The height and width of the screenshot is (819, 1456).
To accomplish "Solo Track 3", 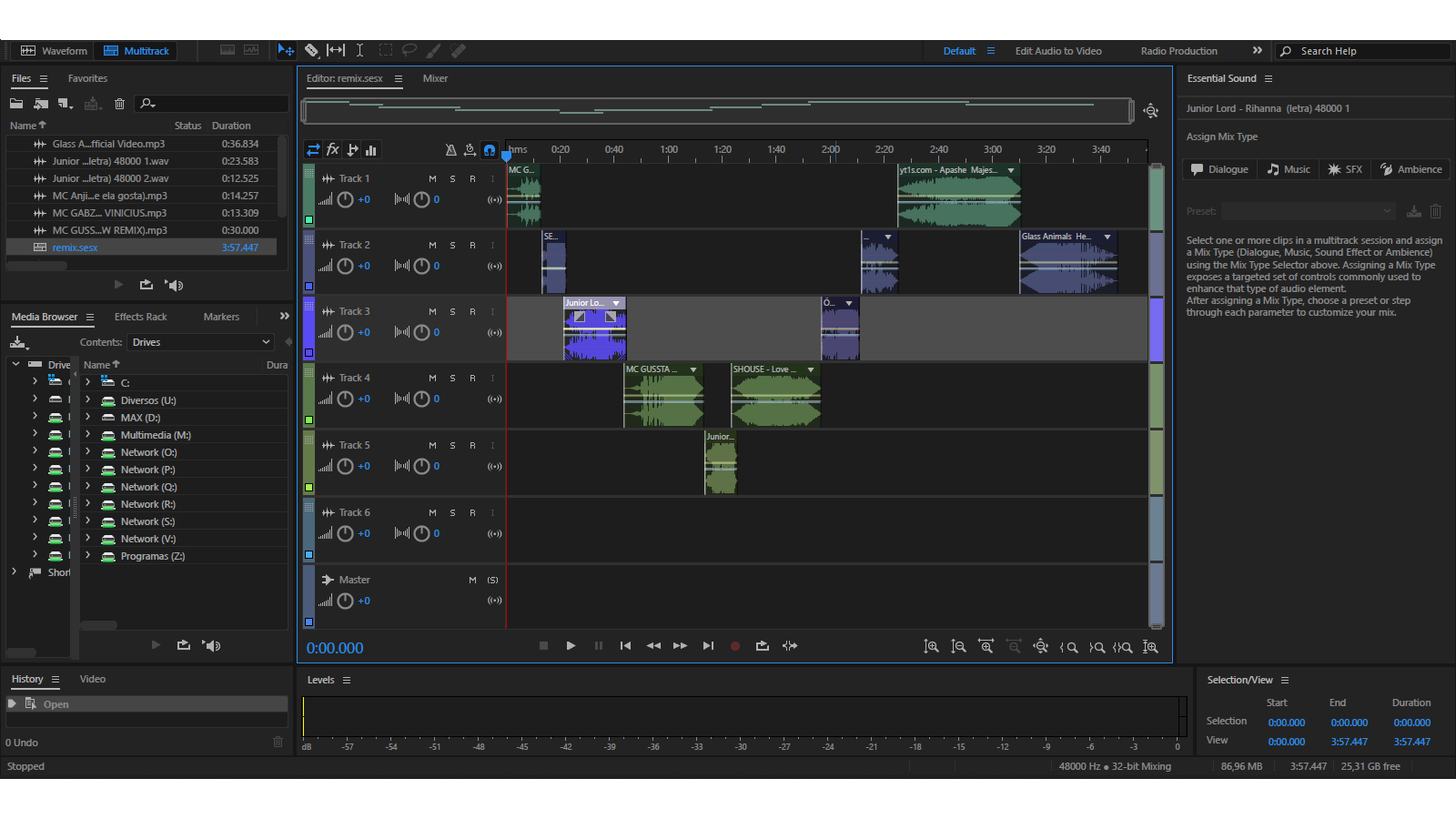I will (x=452, y=312).
